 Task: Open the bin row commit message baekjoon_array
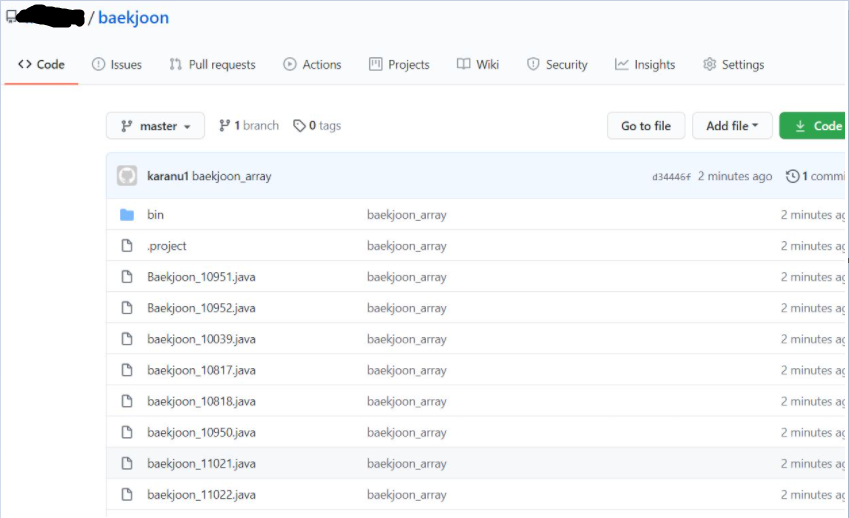click(x=407, y=215)
